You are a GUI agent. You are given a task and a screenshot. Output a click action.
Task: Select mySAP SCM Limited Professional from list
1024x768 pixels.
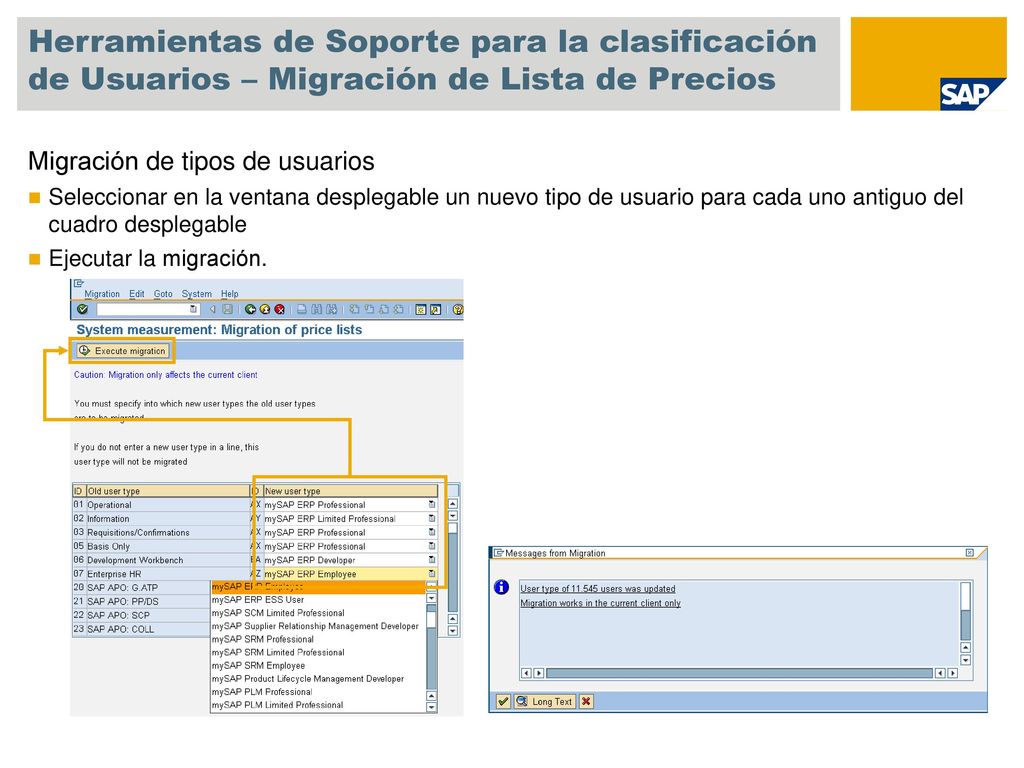pyautogui.click(x=318, y=613)
